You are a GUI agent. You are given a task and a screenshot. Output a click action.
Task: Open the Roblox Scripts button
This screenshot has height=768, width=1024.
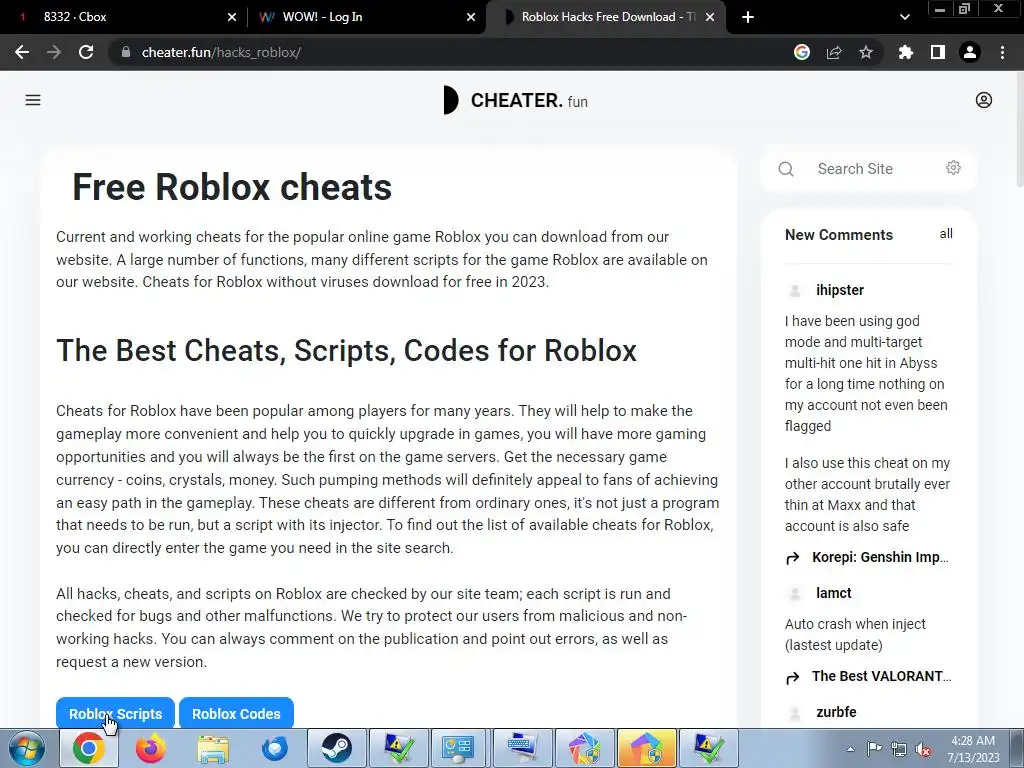click(115, 713)
